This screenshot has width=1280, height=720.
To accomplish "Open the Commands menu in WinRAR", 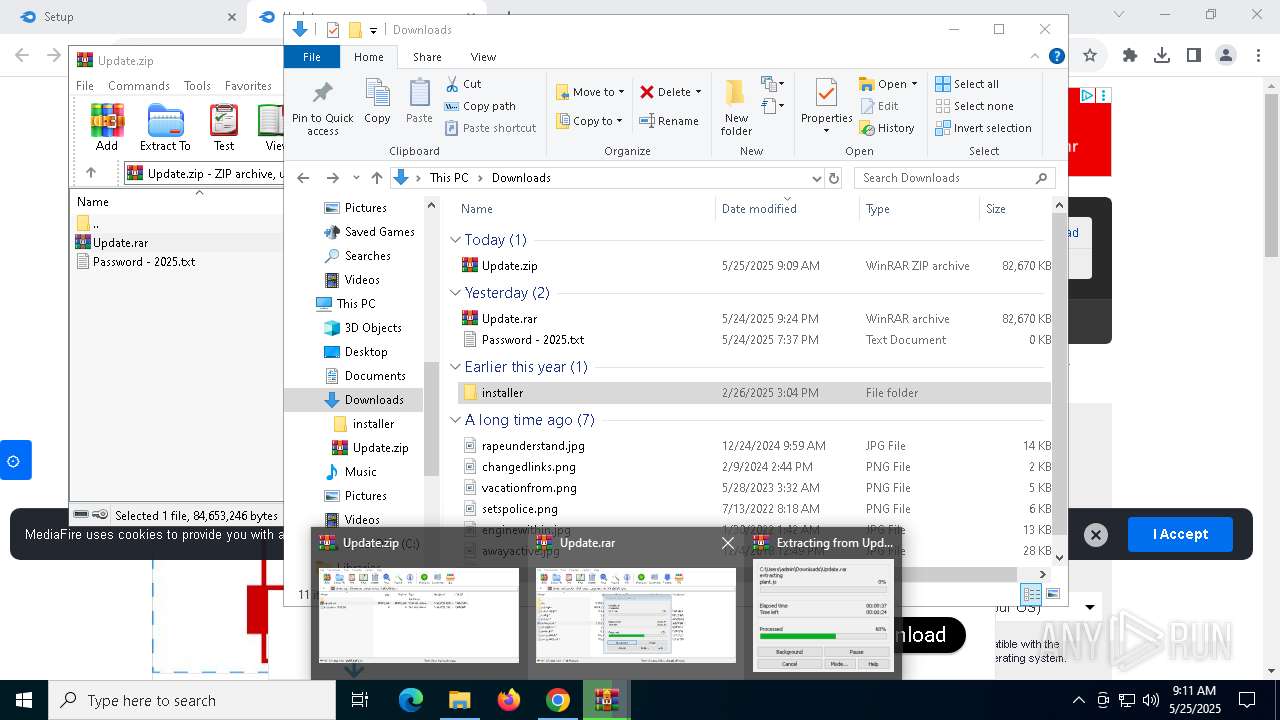I will [x=139, y=86].
